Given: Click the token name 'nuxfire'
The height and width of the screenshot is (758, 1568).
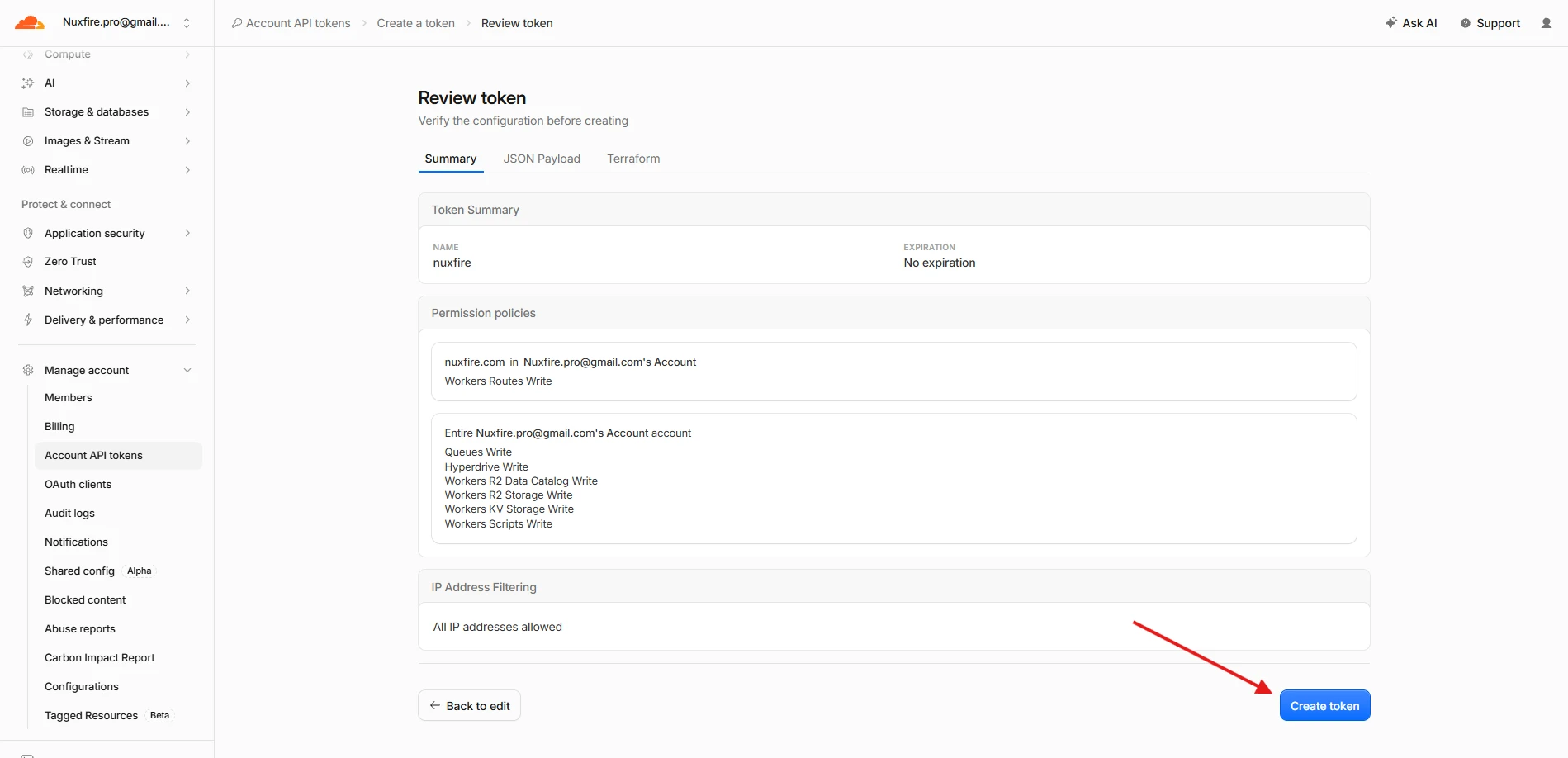Looking at the screenshot, I should point(452,263).
